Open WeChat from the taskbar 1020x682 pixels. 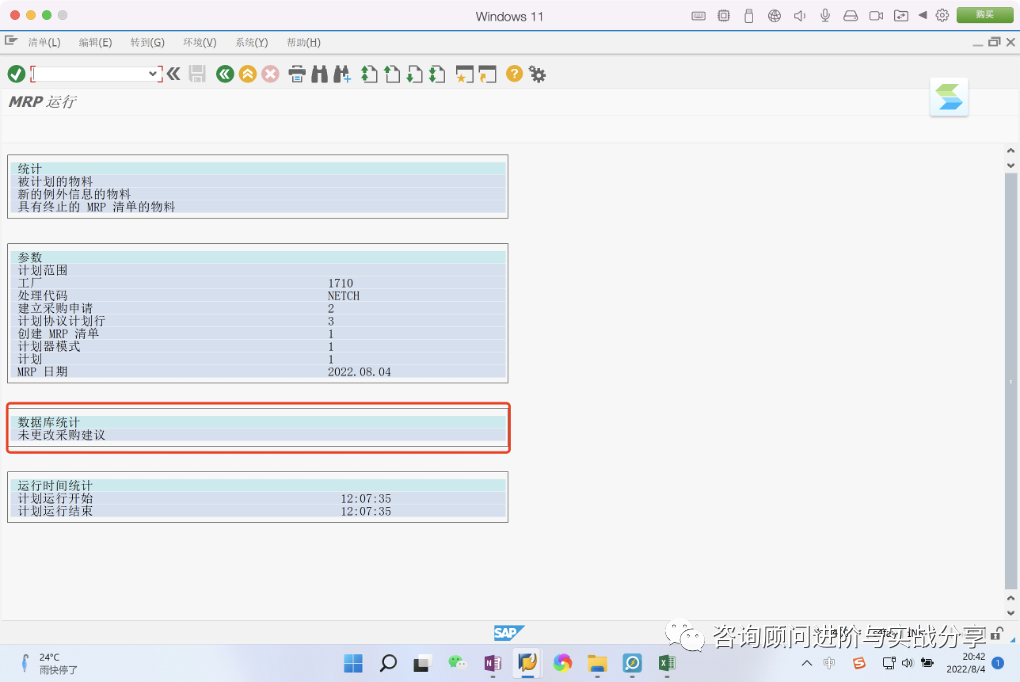coord(457,663)
